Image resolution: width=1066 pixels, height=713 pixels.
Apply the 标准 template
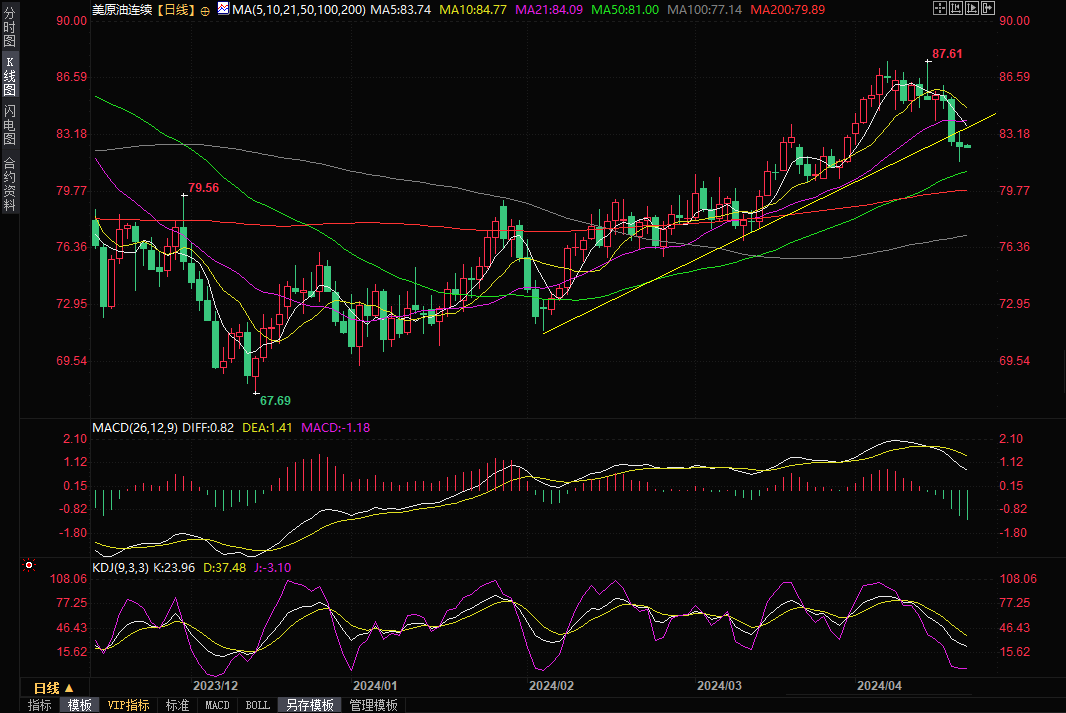pyautogui.click(x=177, y=705)
